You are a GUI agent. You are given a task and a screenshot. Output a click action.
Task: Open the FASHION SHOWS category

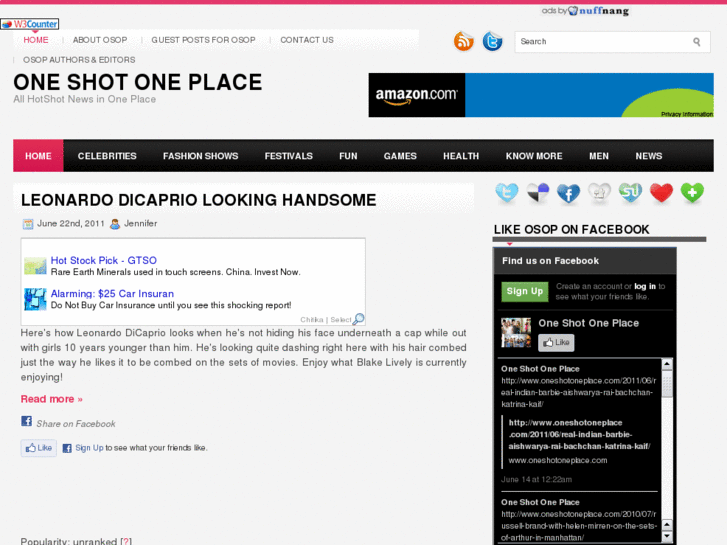200,156
